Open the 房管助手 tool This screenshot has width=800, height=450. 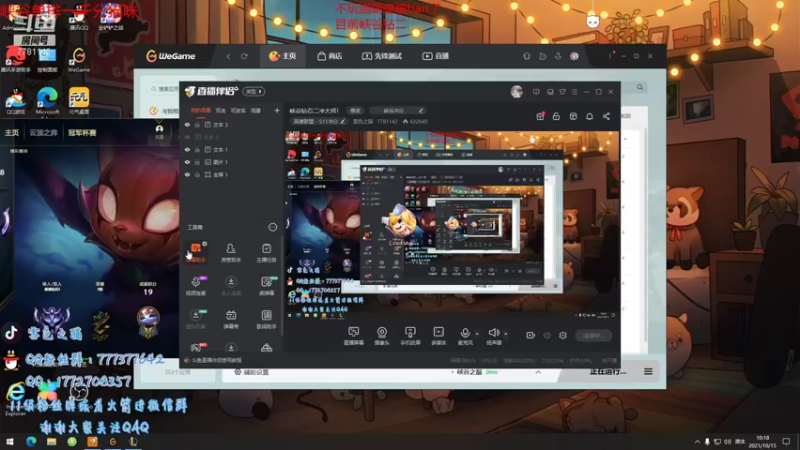click(231, 253)
